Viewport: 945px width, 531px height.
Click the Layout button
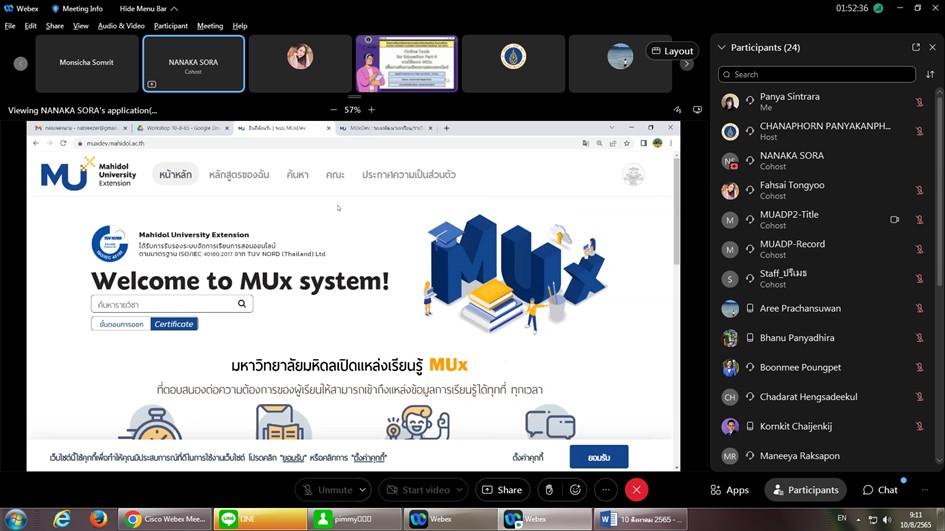click(x=672, y=51)
